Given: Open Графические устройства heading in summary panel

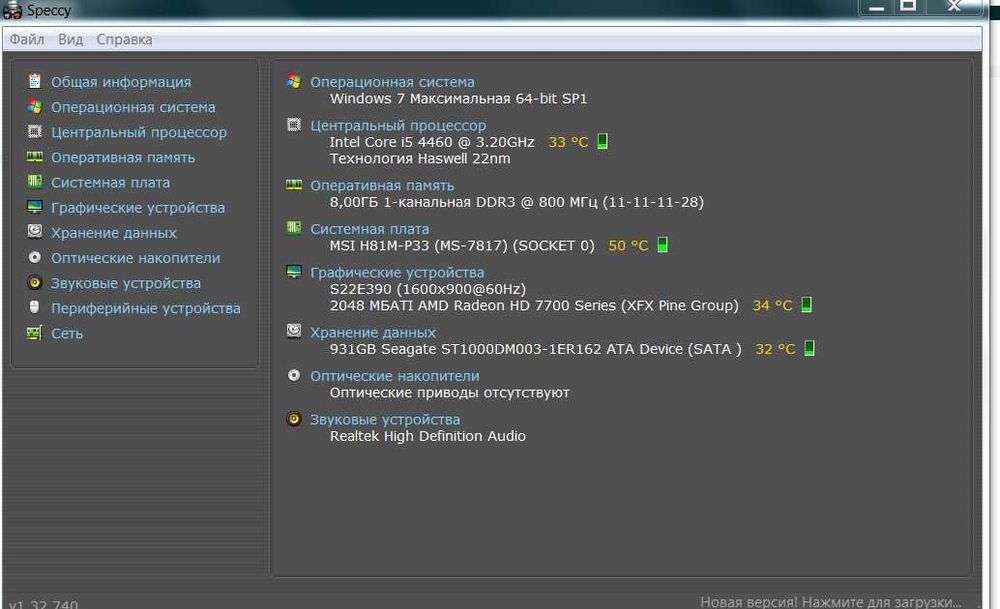Looking at the screenshot, I should tap(397, 272).
